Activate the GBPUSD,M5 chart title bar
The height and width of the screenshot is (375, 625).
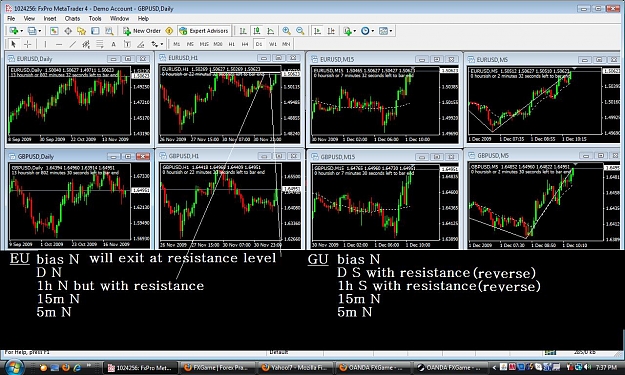coord(542,155)
